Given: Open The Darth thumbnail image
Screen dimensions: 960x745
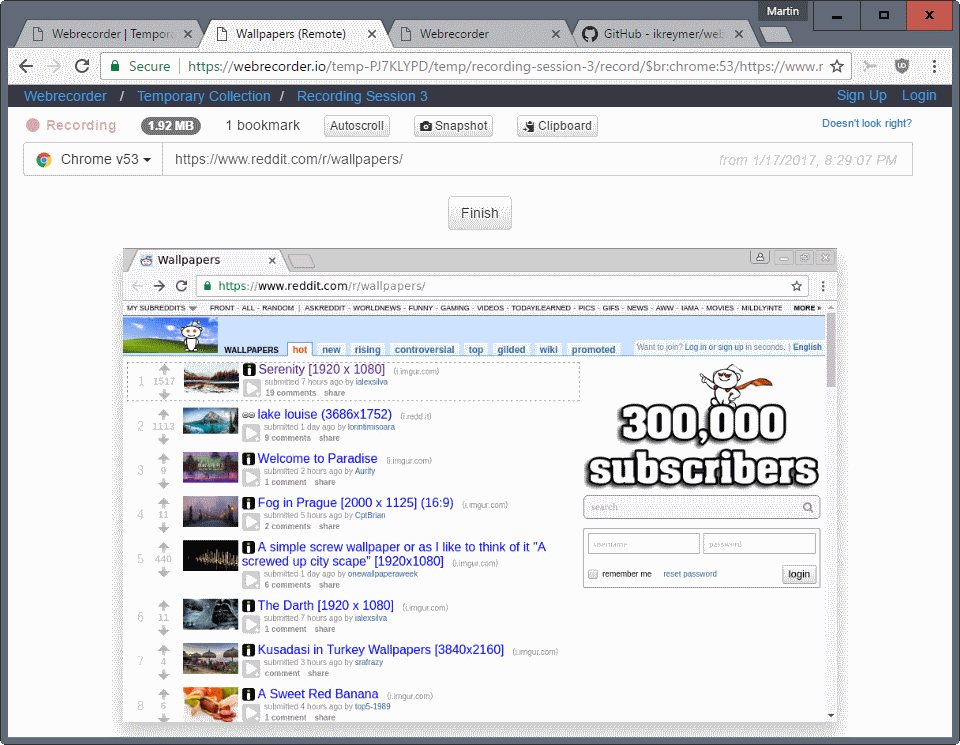Looking at the screenshot, I should pos(210,614).
